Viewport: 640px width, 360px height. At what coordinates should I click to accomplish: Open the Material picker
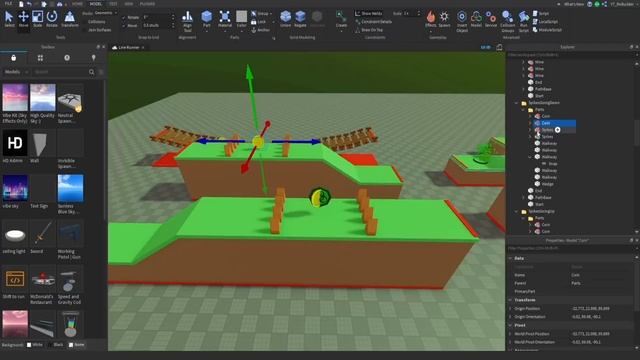(x=224, y=20)
